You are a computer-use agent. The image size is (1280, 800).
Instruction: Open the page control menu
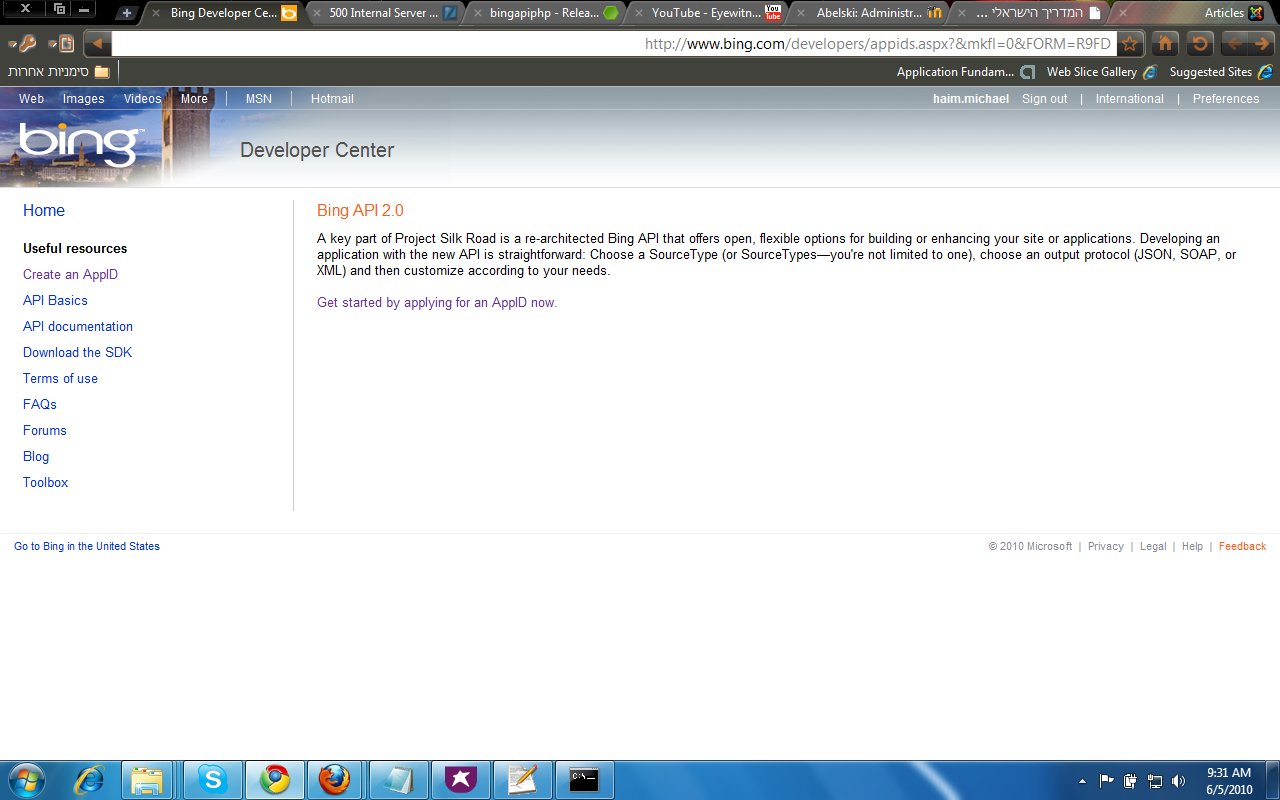62,44
